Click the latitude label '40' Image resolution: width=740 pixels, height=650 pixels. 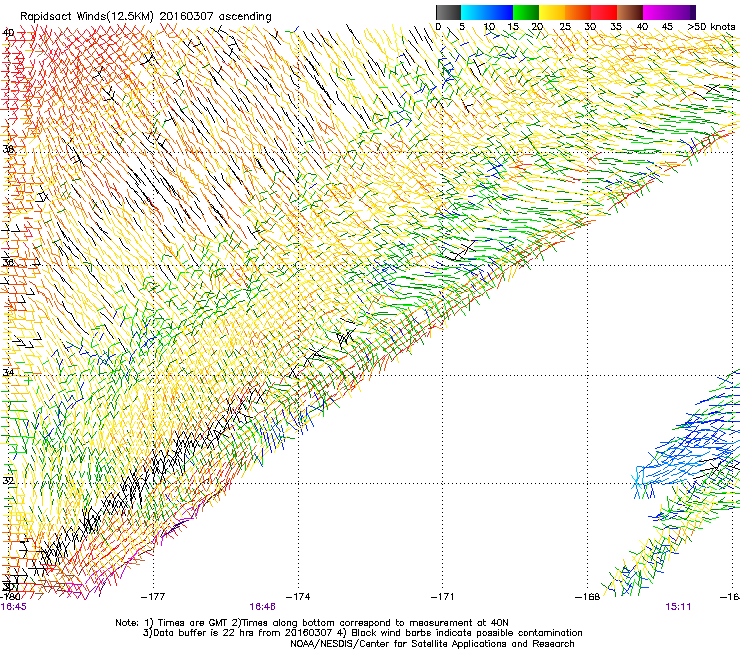click(8, 33)
